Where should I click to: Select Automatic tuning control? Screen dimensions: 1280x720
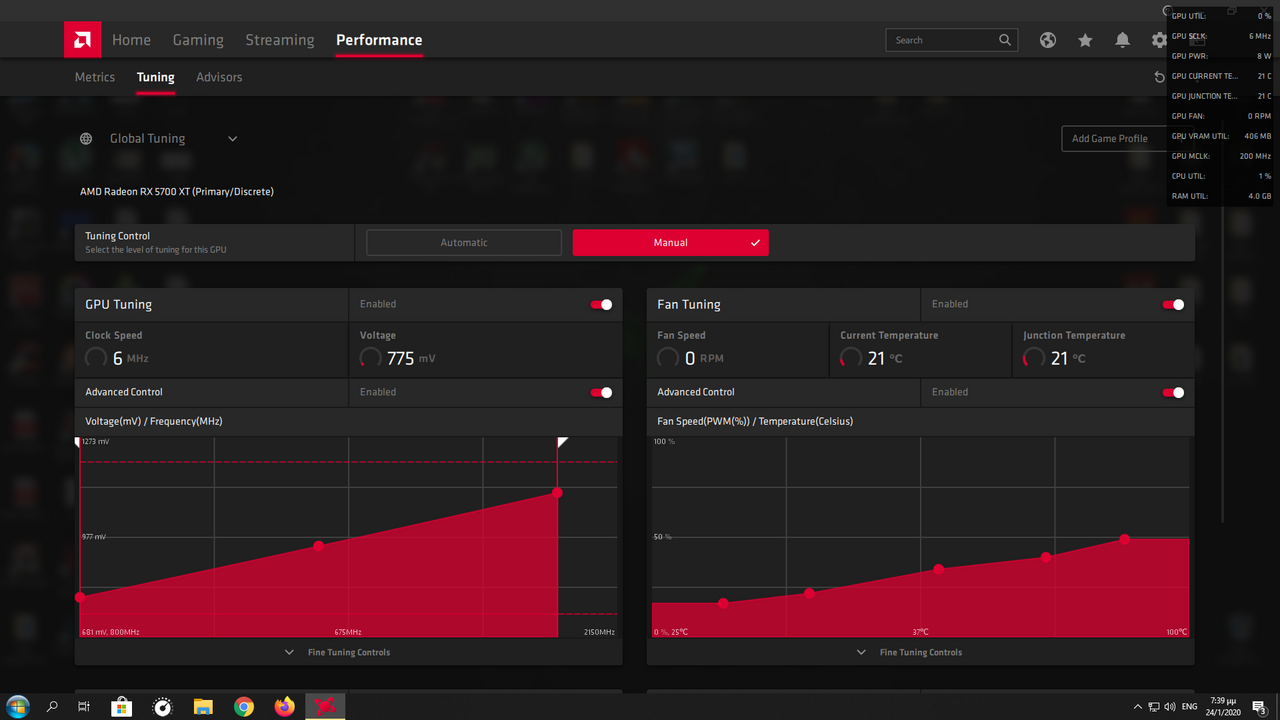pyautogui.click(x=464, y=242)
